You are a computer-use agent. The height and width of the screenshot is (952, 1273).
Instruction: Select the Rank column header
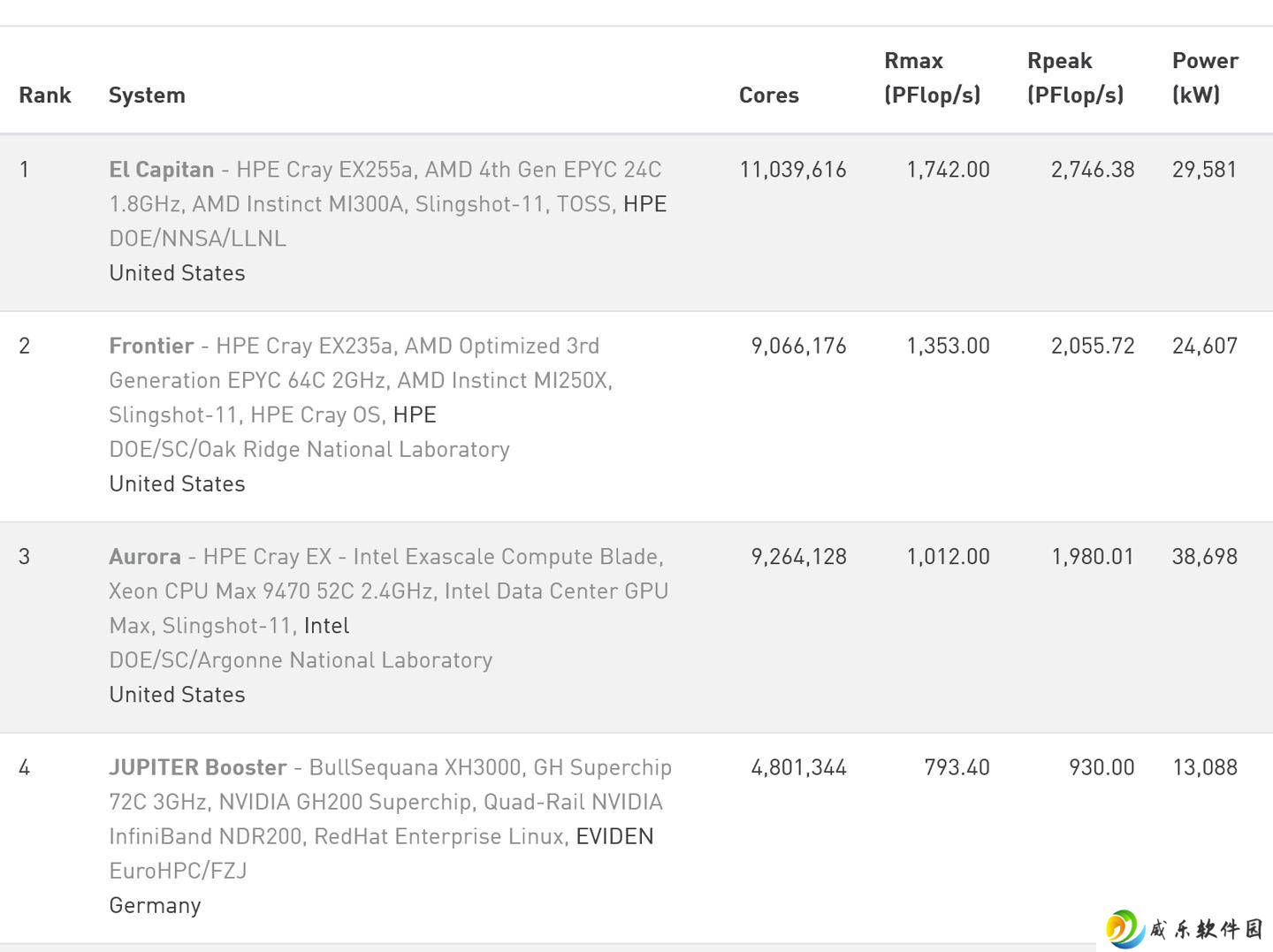(x=45, y=95)
